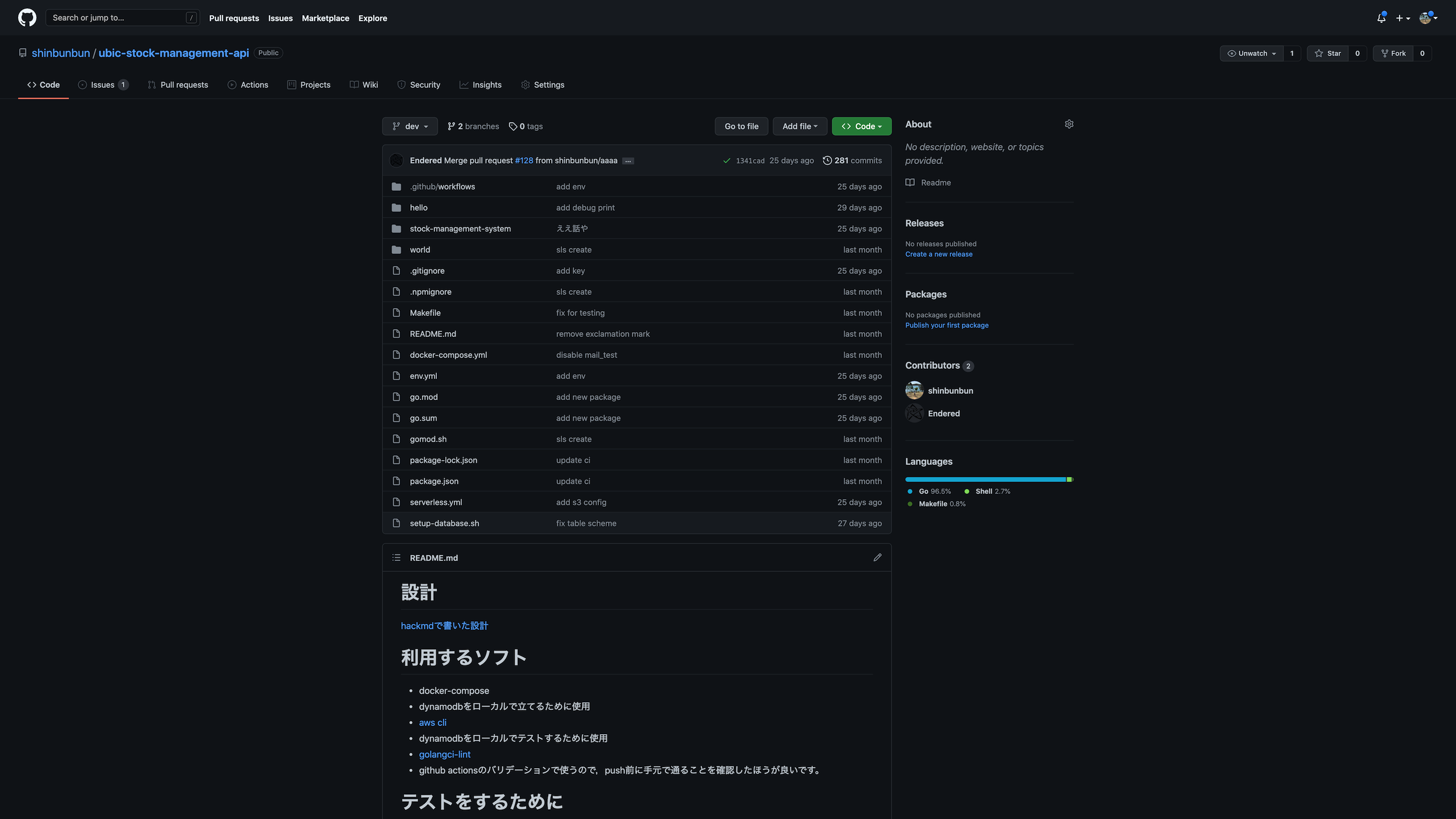
Task: Click the README edit pencil icon
Action: (x=877, y=557)
